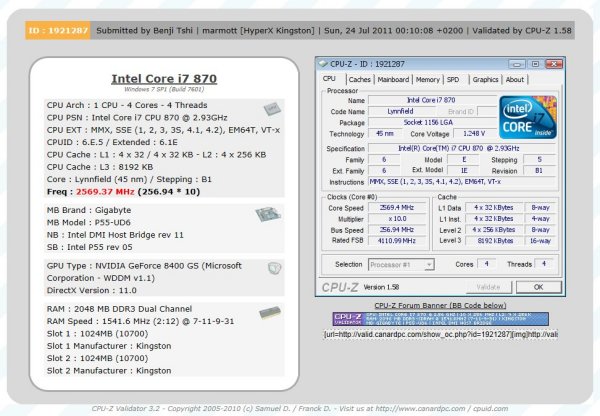The width and height of the screenshot is (600, 416).
Task: Click the RAM Speed : 1541.6 MHz line
Action: [x=140, y=321]
